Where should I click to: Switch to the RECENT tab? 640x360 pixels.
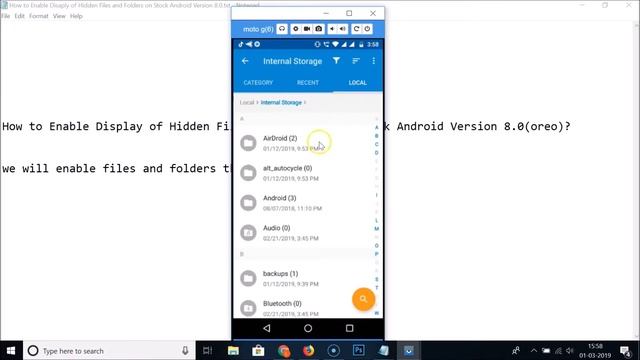click(308, 82)
